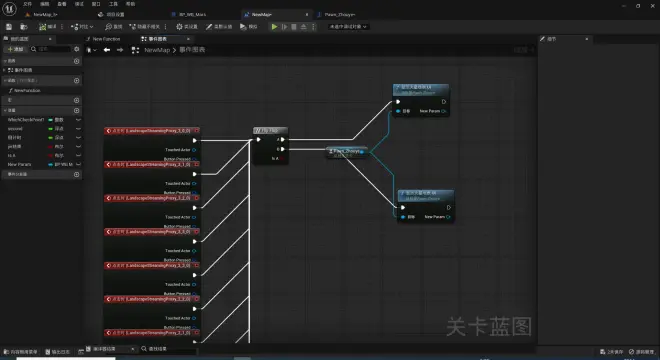Viewport: 660px width, 360px height.
Task: Switch to New Function graph tab
Action: 106,39
